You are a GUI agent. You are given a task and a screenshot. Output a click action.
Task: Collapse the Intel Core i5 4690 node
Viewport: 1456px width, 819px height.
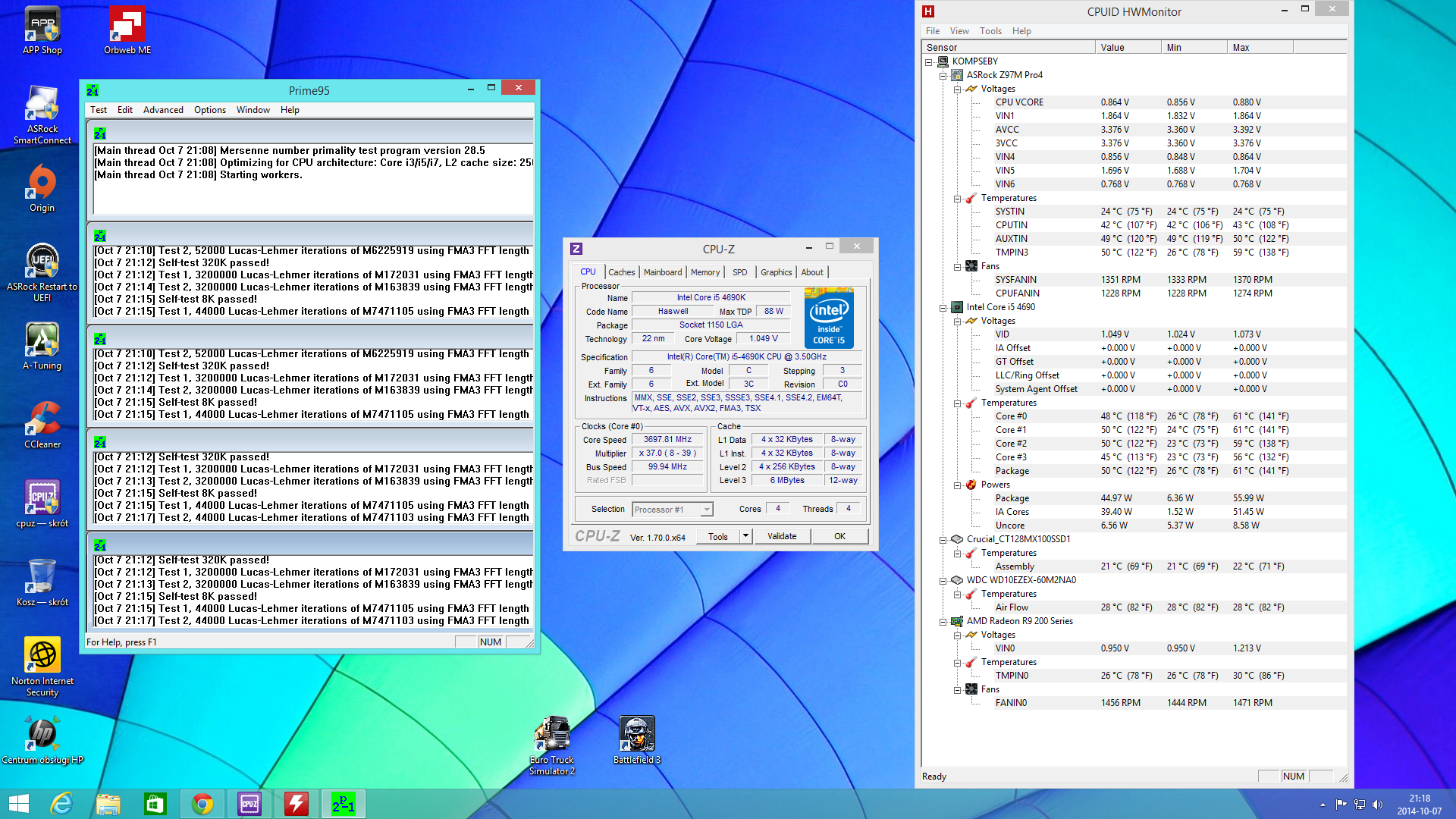pyautogui.click(x=943, y=307)
